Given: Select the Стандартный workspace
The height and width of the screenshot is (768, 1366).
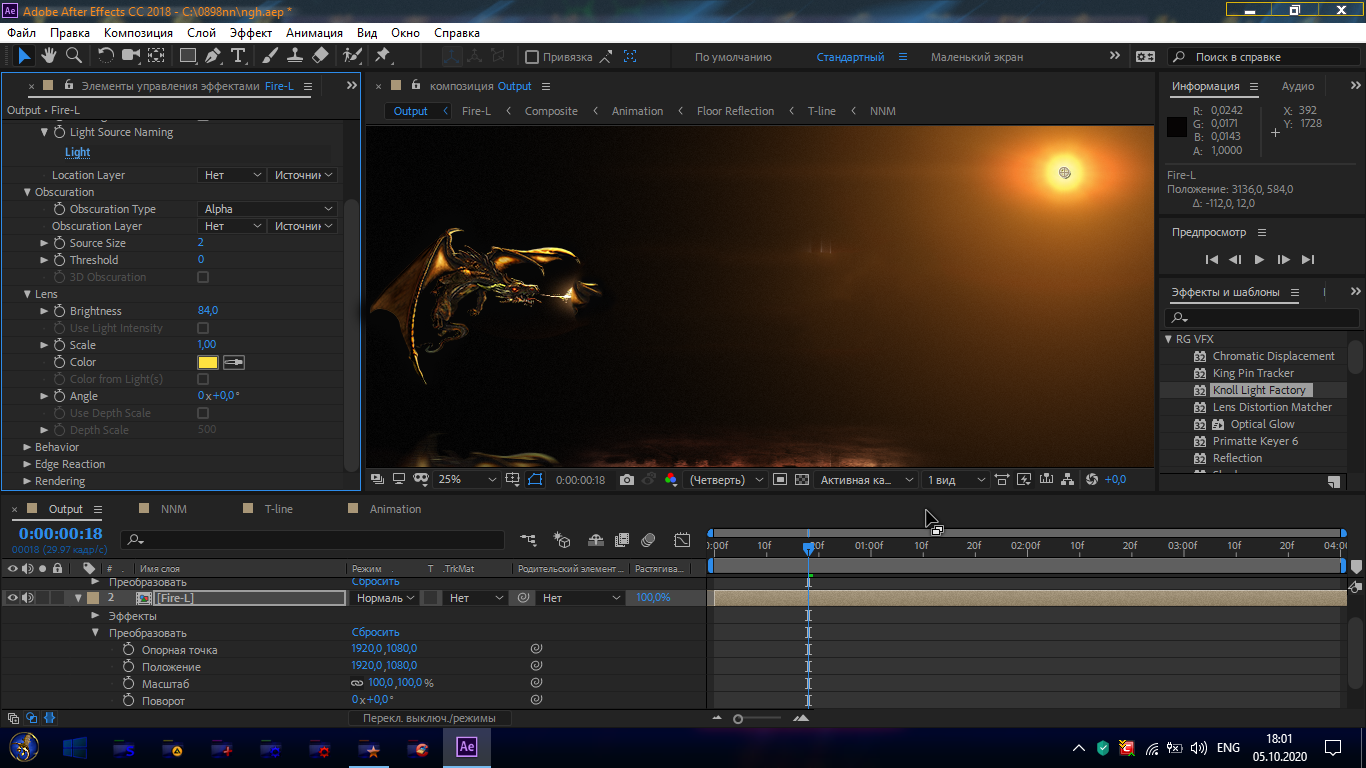Looking at the screenshot, I should 850,57.
